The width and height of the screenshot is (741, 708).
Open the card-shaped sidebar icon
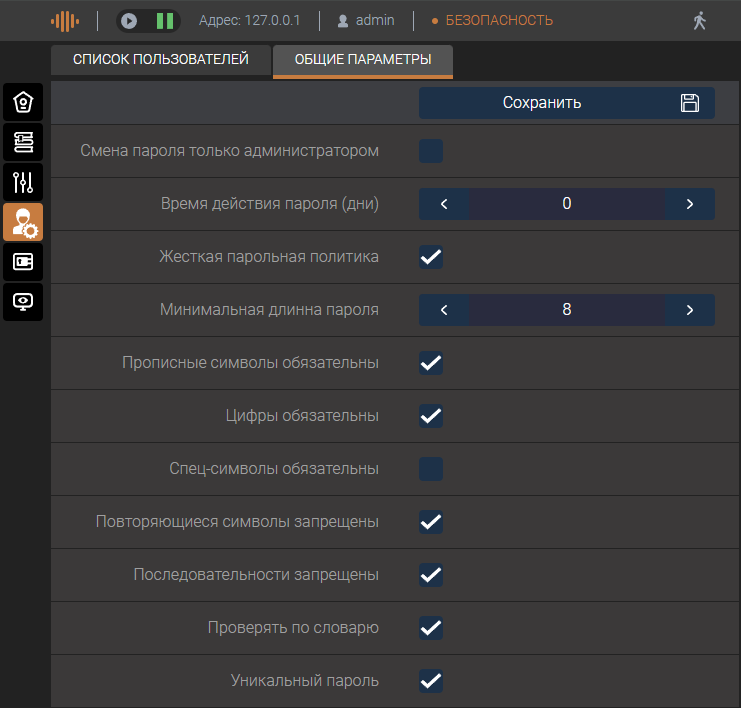[x=23, y=262]
